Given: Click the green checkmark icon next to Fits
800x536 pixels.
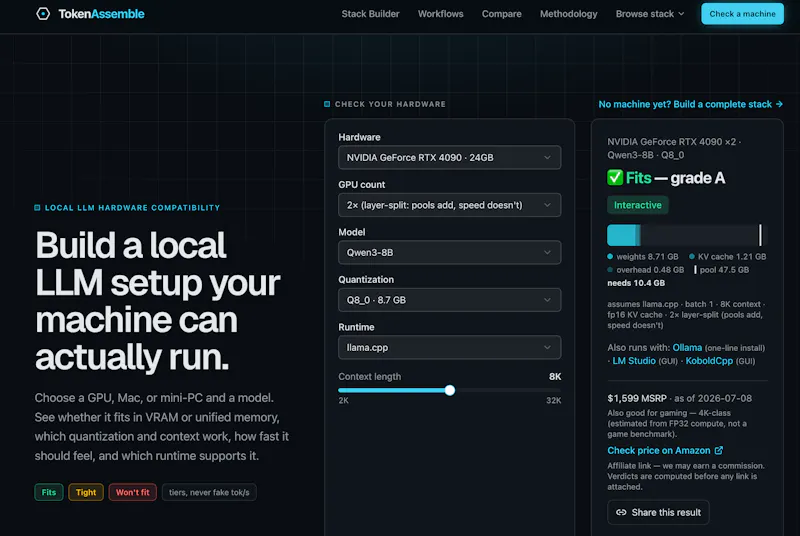Looking at the screenshot, I should point(615,177).
